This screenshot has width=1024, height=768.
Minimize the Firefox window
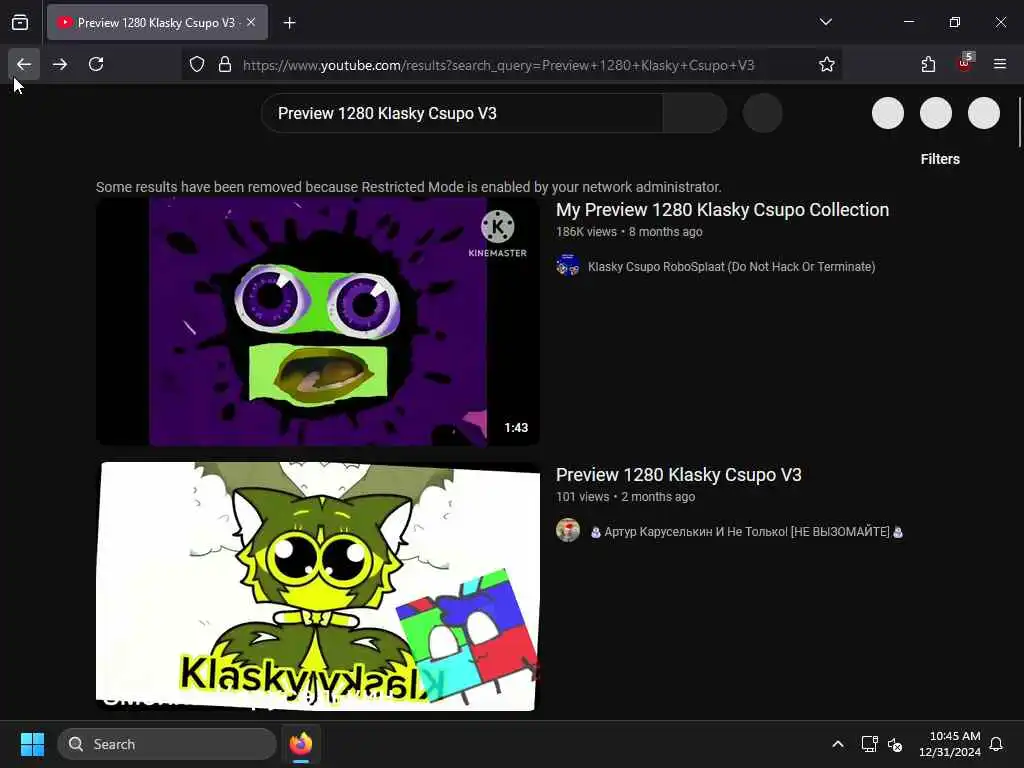(x=909, y=22)
